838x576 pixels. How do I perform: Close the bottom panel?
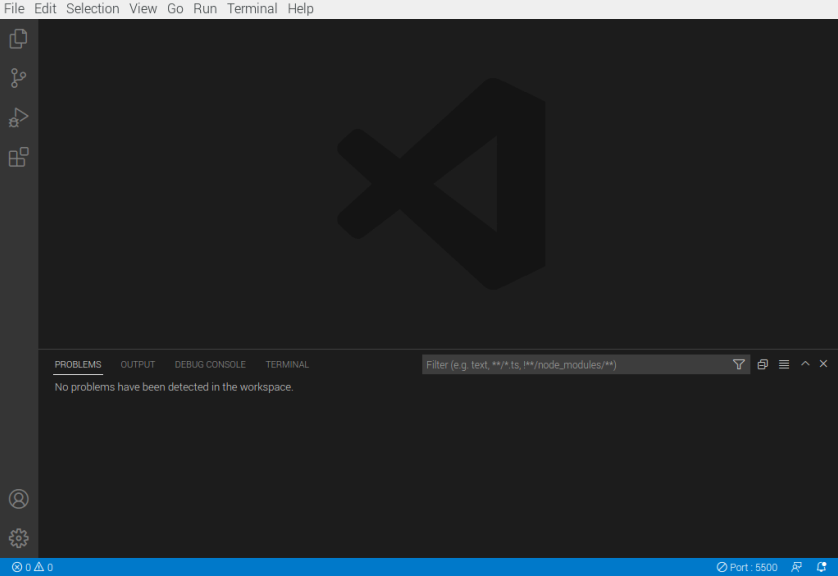pos(824,364)
